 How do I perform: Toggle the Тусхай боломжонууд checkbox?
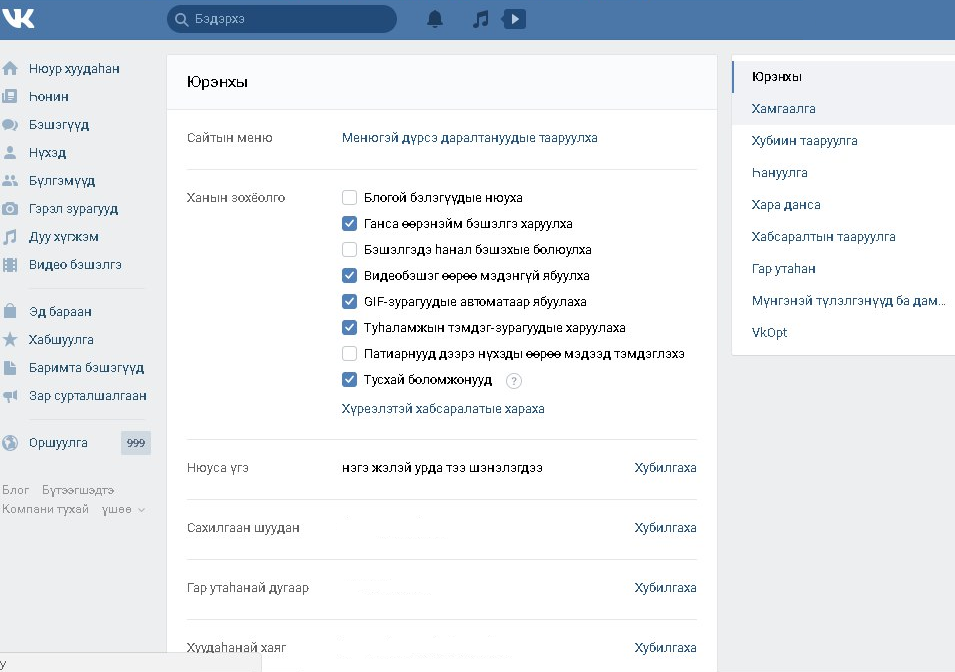pos(349,380)
